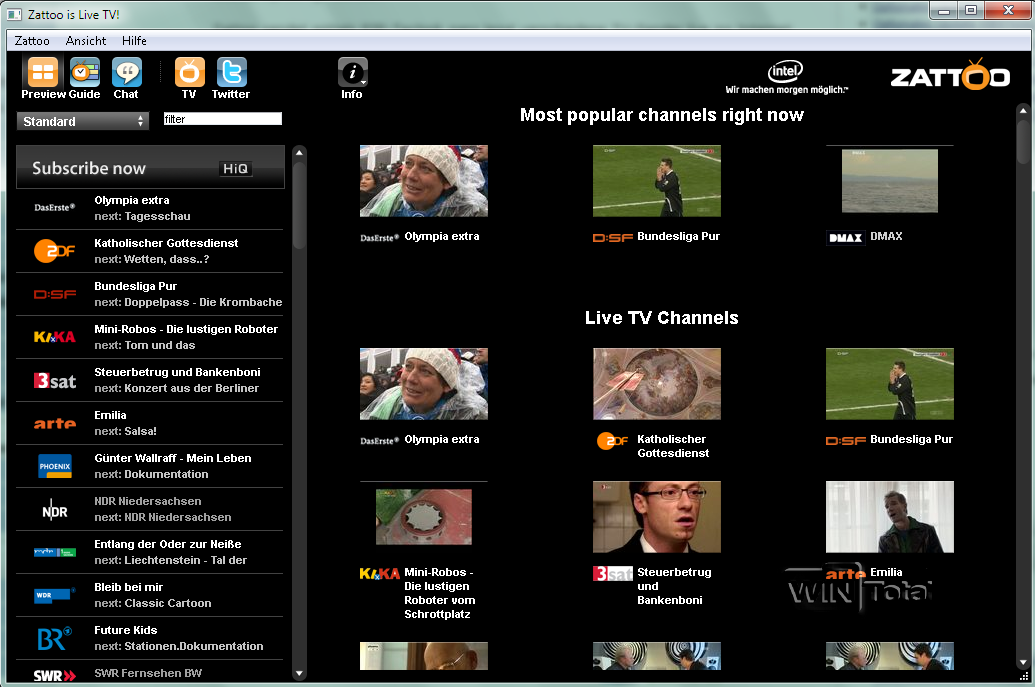Image resolution: width=1035 pixels, height=687 pixels.
Task: Click the Intel sponsor logo
Action: [x=786, y=77]
